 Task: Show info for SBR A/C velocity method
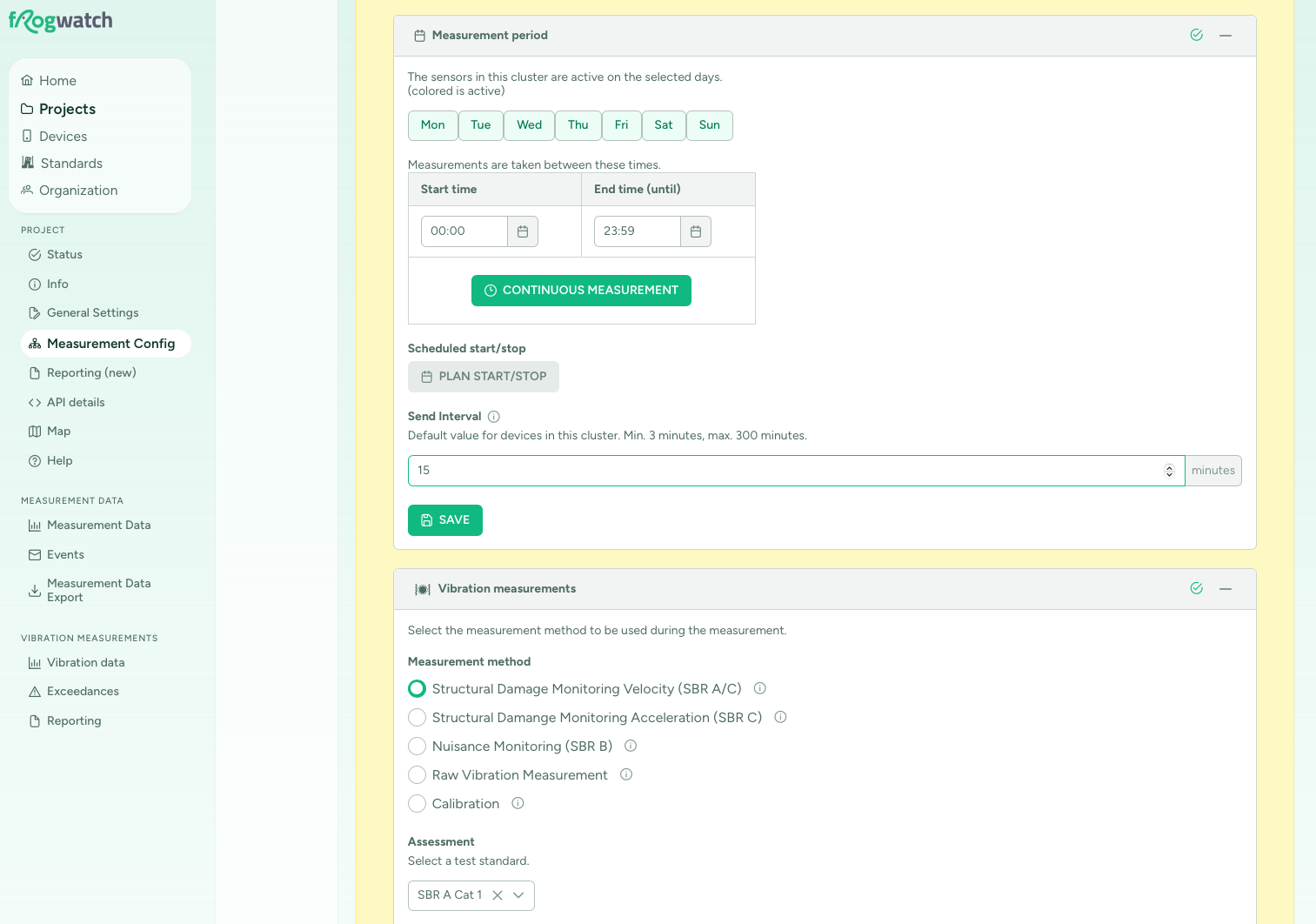760,688
